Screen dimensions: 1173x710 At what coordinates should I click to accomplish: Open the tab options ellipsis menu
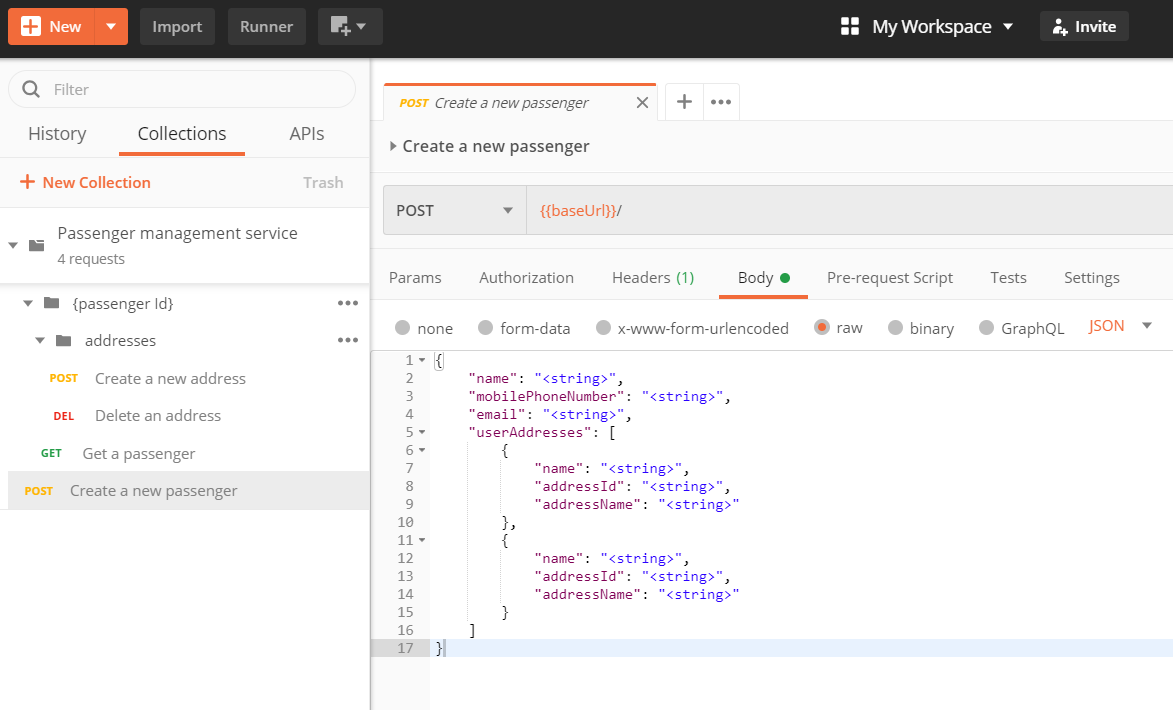(721, 102)
